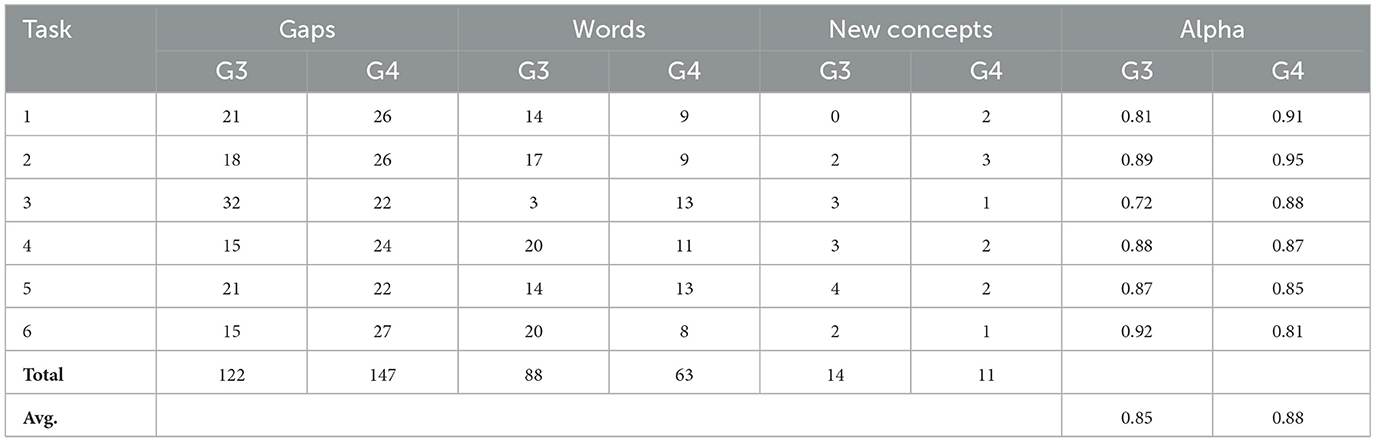This screenshot has height=442, width=1376.
Task: Select the Alpha G3 value 0.92 cell
Action: [x=1137, y=333]
